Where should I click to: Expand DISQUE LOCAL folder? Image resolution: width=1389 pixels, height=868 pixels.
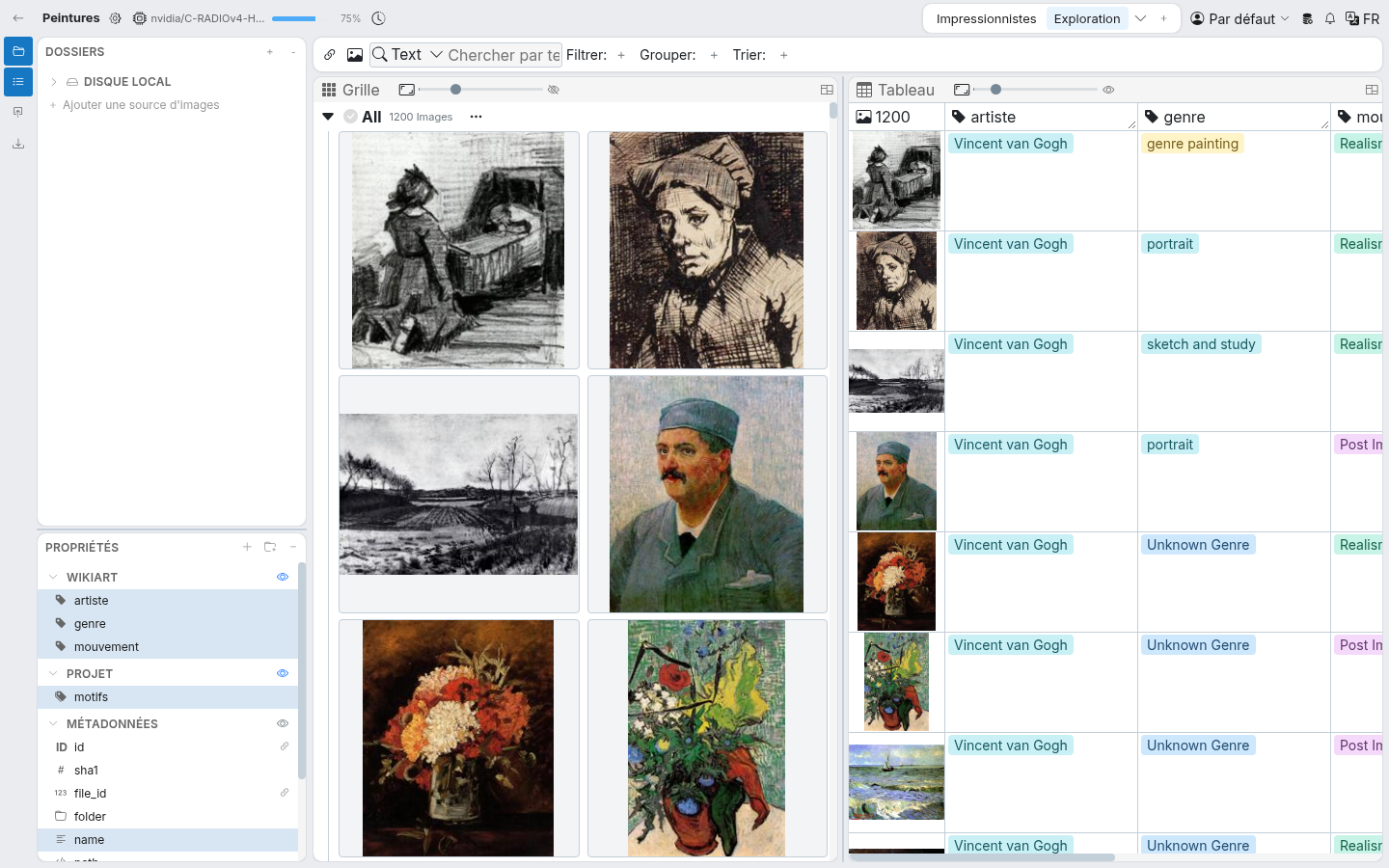tap(54, 82)
